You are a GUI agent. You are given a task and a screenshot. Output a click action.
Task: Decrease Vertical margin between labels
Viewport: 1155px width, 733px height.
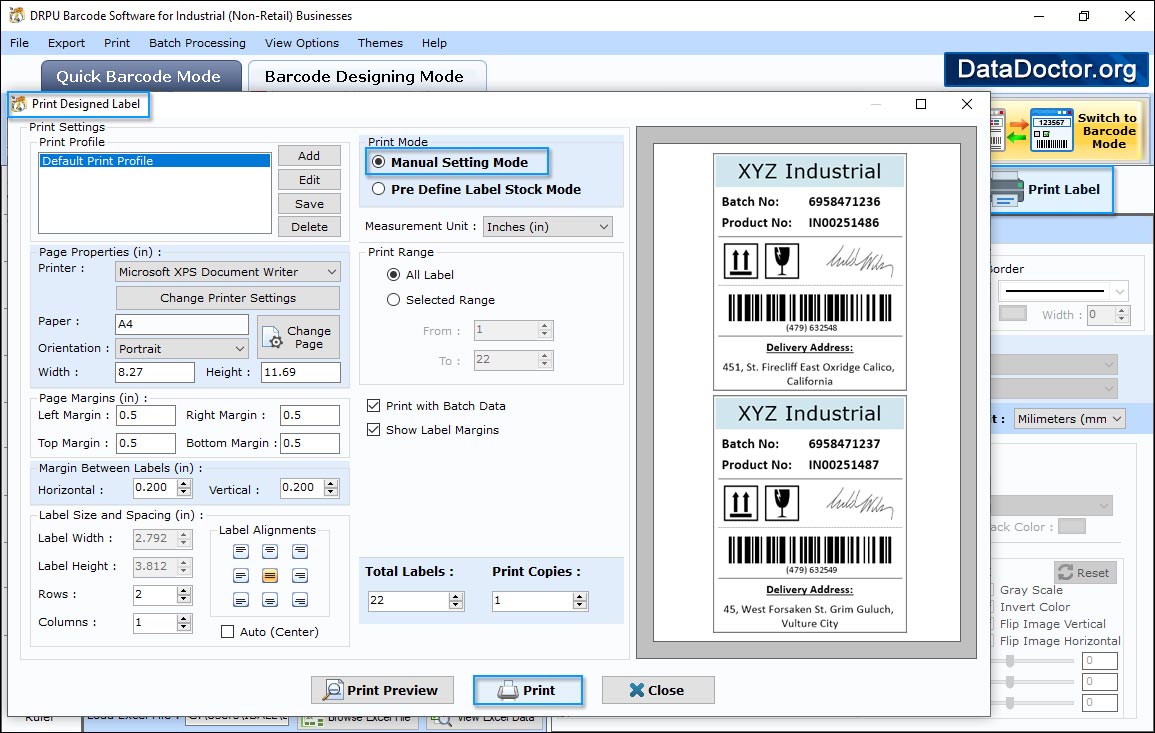pyautogui.click(x=331, y=492)
